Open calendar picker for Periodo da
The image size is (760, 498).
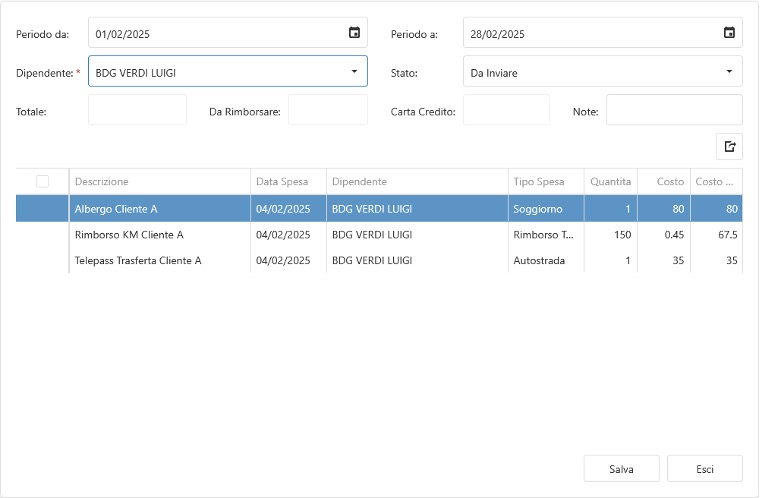click(x=354, y=33)
